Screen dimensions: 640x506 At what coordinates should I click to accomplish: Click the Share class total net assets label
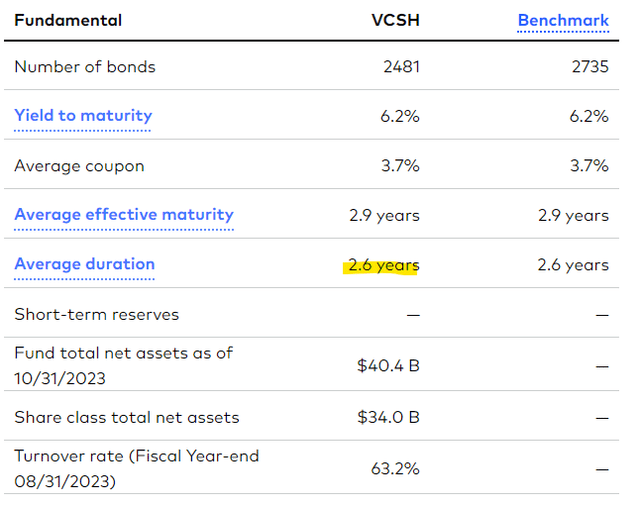point(127,417)
